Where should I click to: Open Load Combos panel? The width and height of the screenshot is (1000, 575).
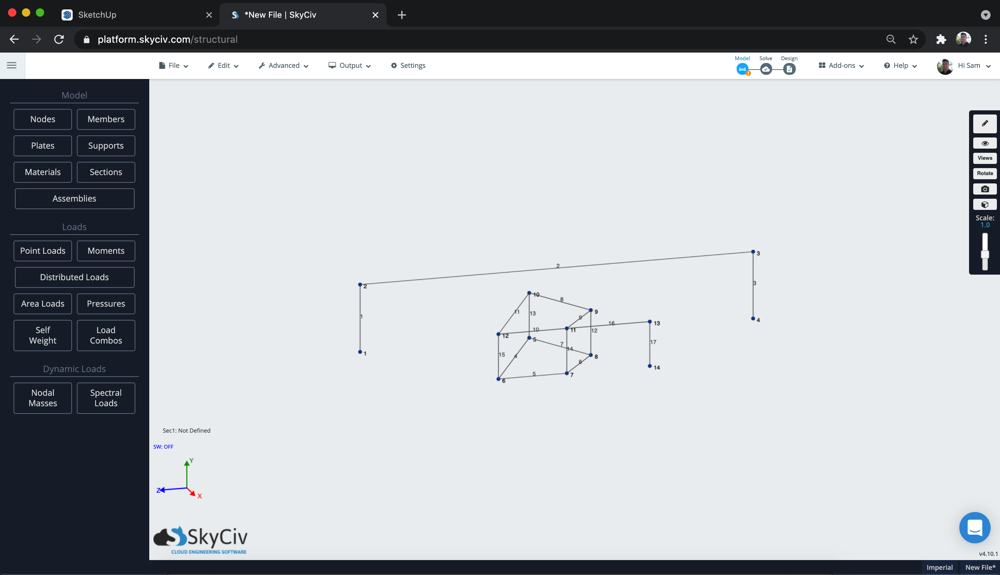106,335
